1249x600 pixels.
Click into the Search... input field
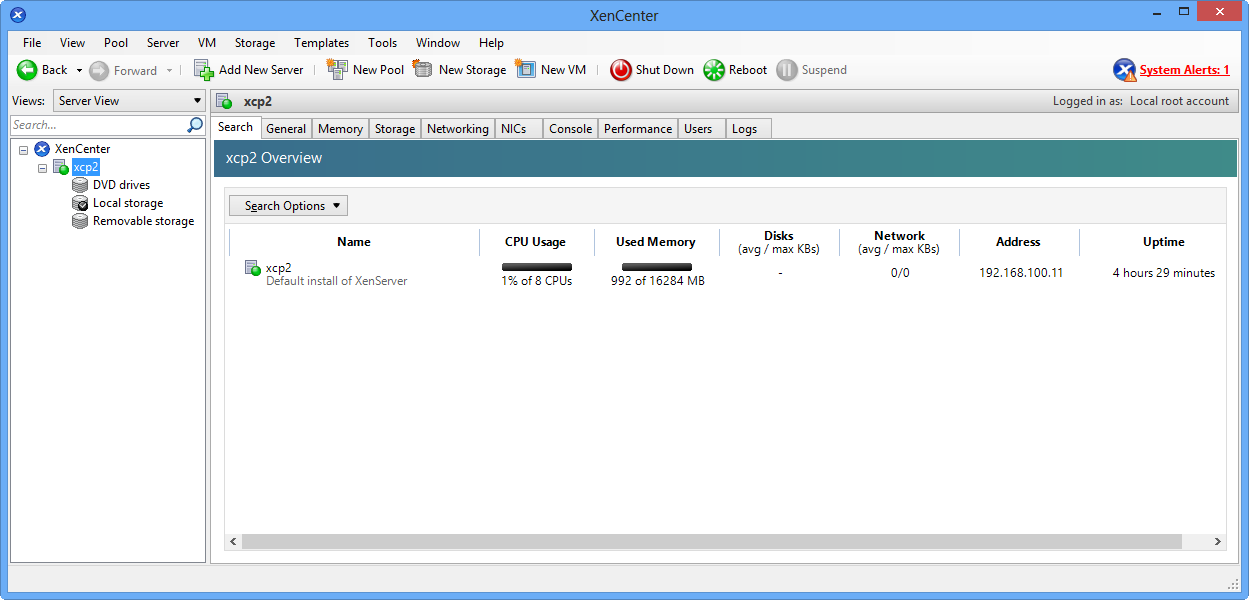pyautogui.click(x=98, y=125)
